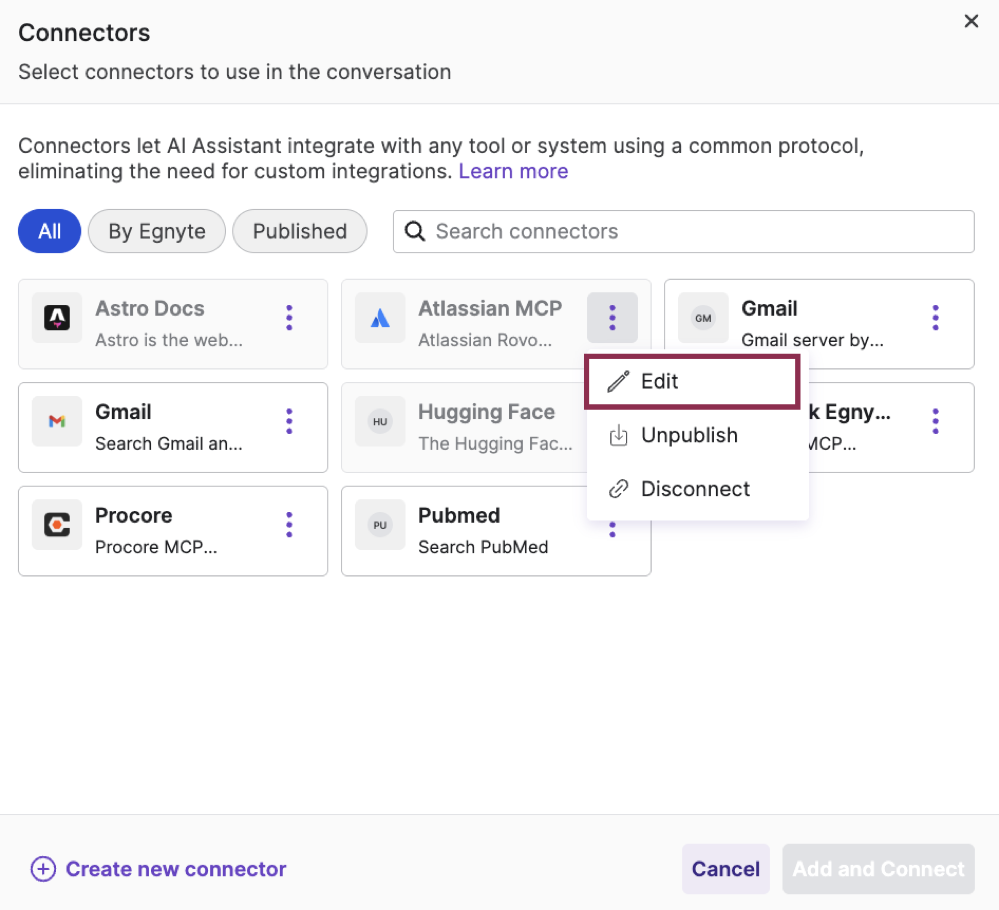This screenshot has height=910, width=999.
Task: Click the Atlassian MCP logo icon
Action: click(x=379, y=318)
